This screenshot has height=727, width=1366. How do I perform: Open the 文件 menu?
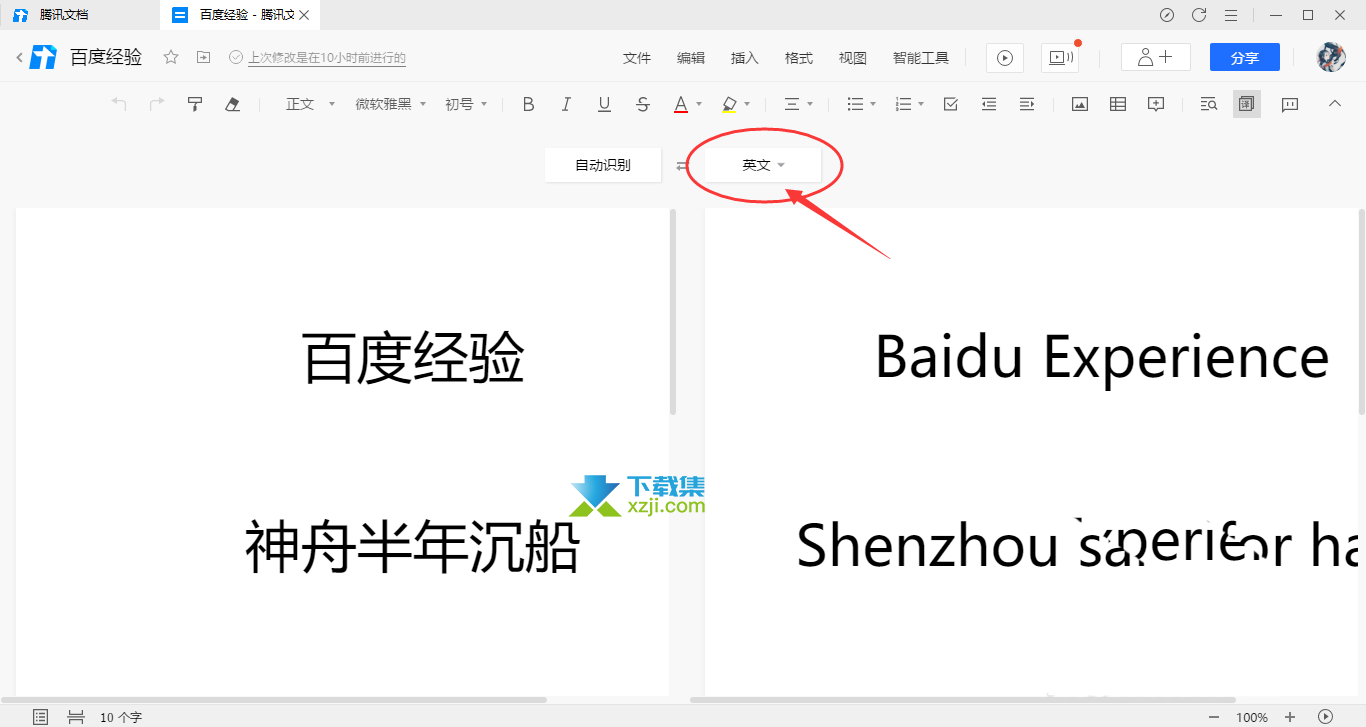tap(637, 58)
